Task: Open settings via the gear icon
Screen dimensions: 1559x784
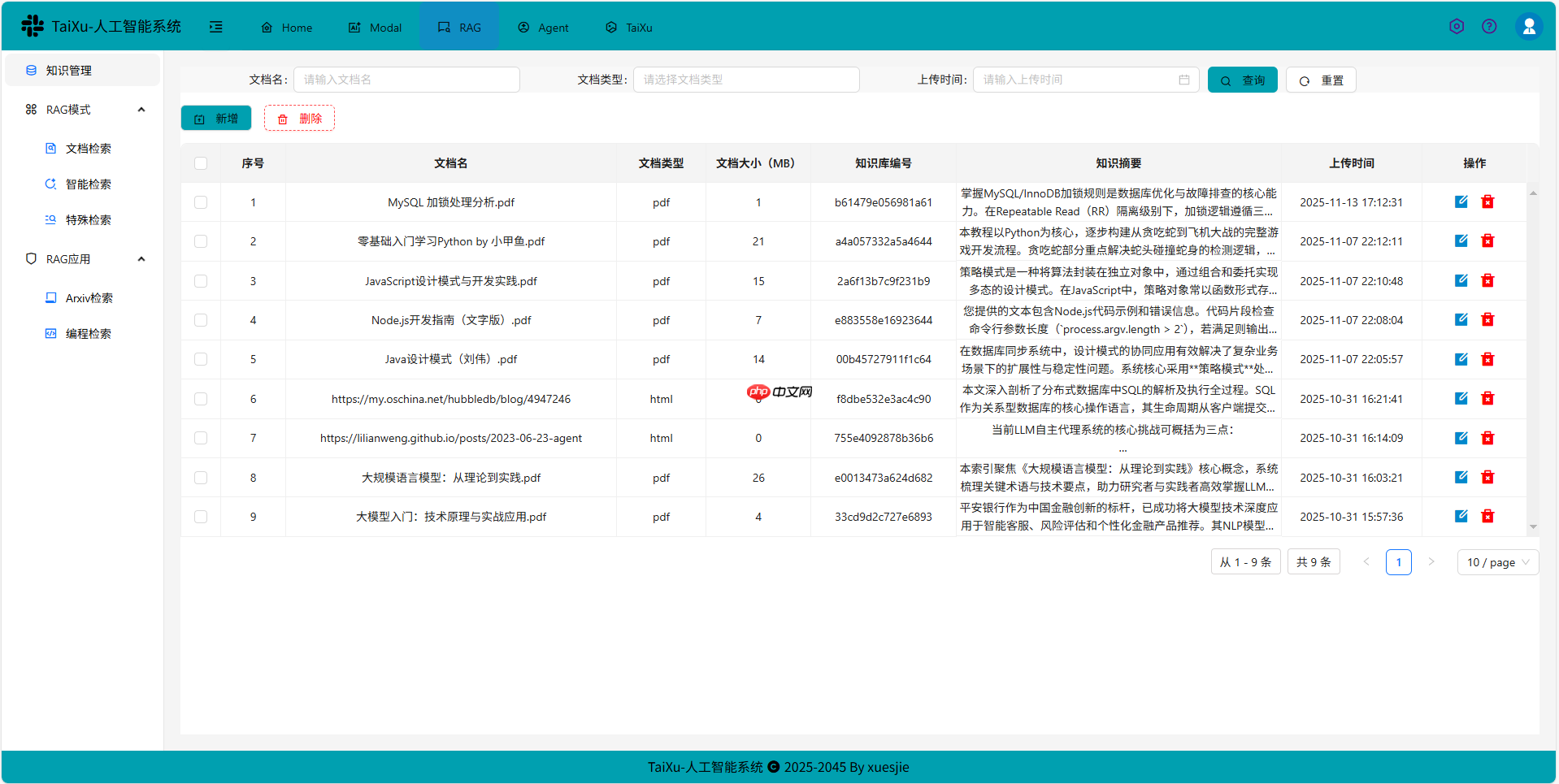Action: coord(1456,26)
